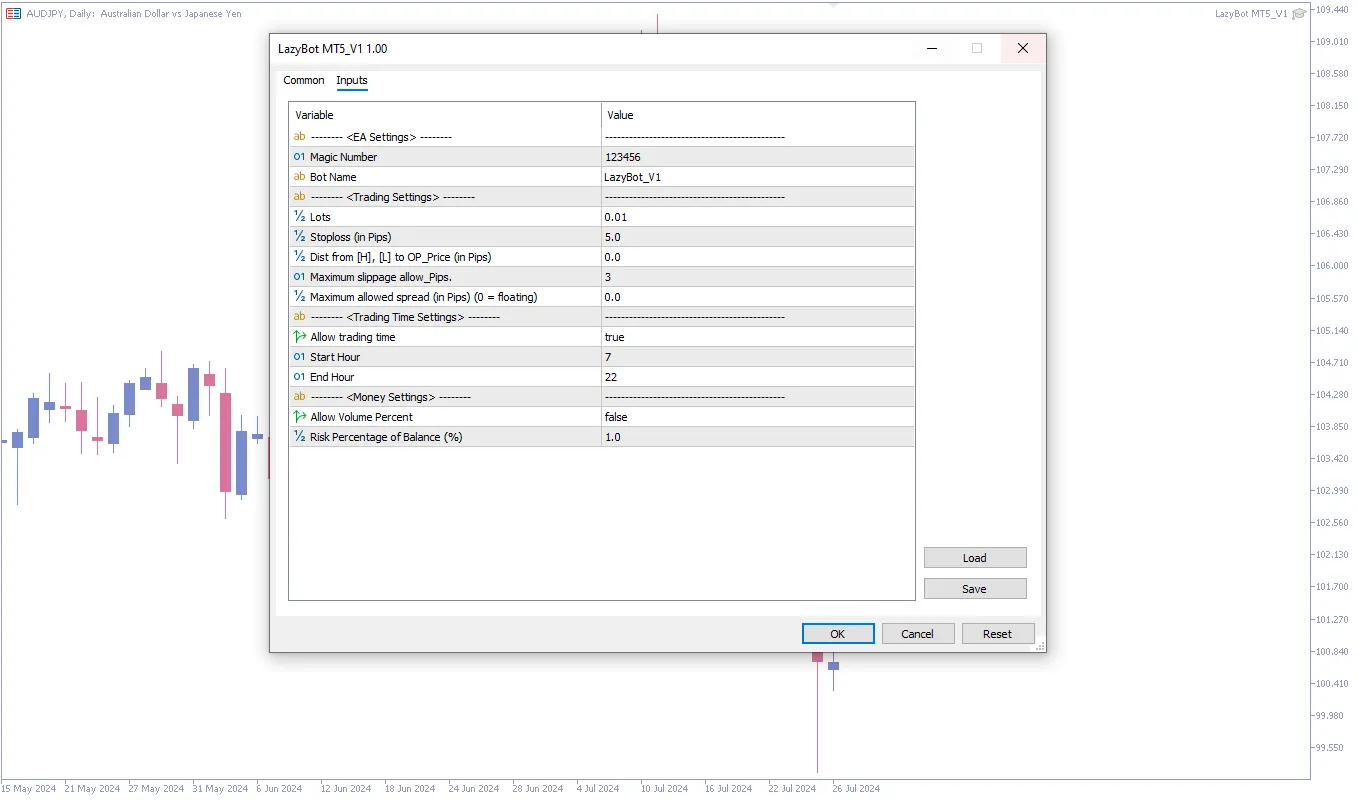Click the boolean icon beside Allow trading time
The height and width of the screenshot is (800, 1358).
point(299,337)
